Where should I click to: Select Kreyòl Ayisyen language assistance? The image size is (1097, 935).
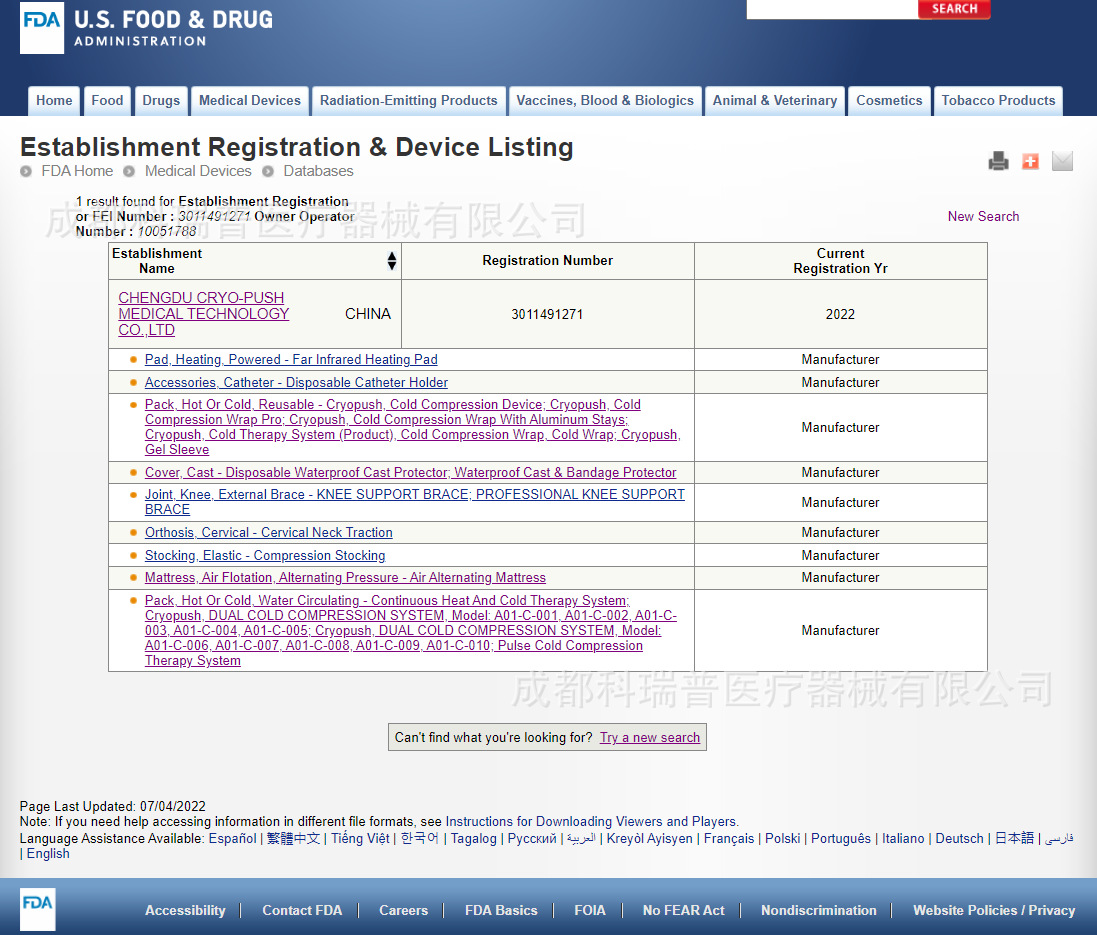[x=649, y=838]
